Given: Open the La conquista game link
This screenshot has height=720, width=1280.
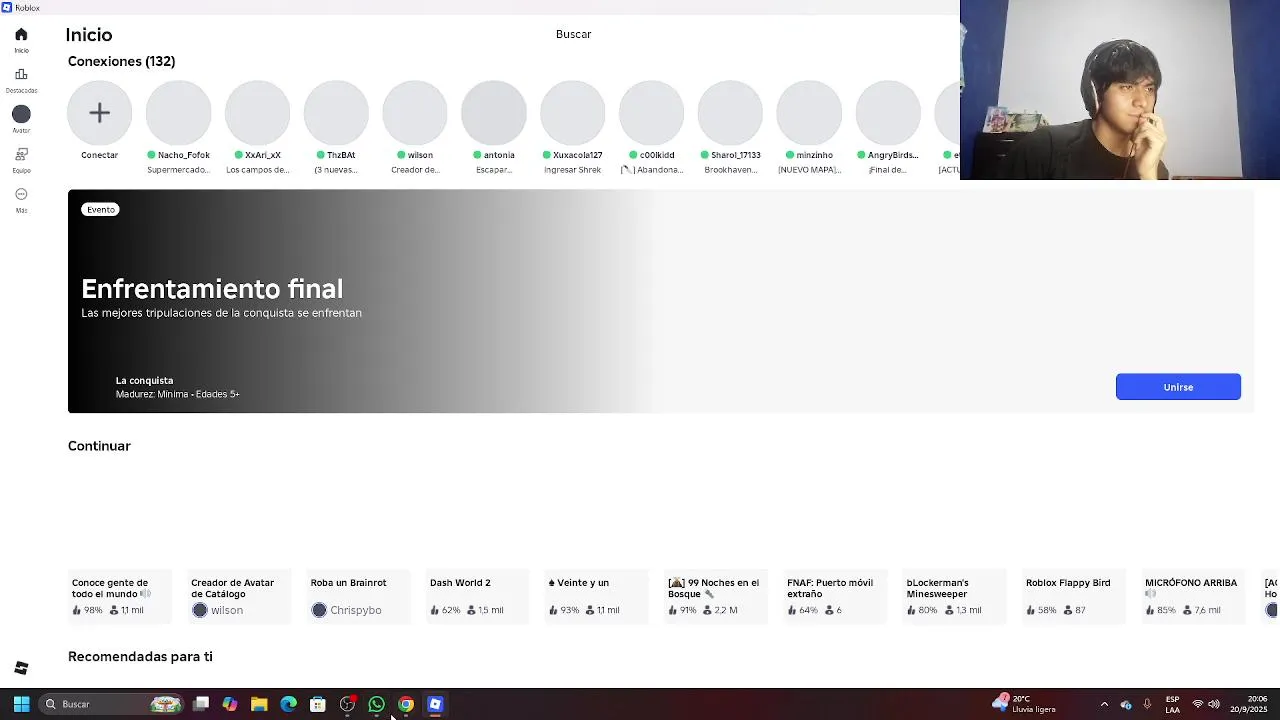Looking at the screenshot, I should tap(144, 380).
